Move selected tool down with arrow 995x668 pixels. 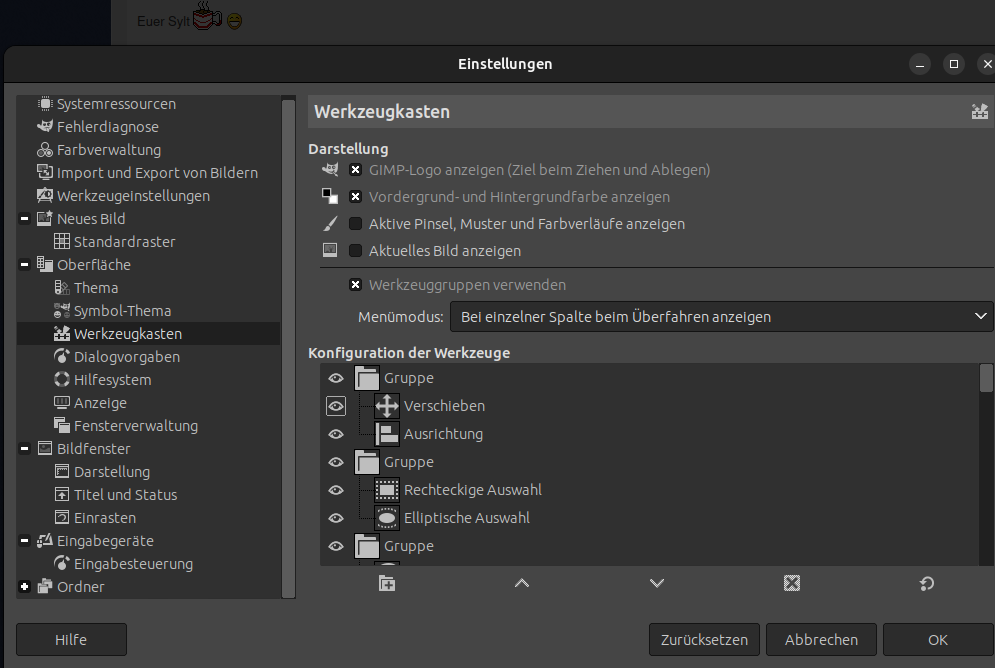[656, 584]
